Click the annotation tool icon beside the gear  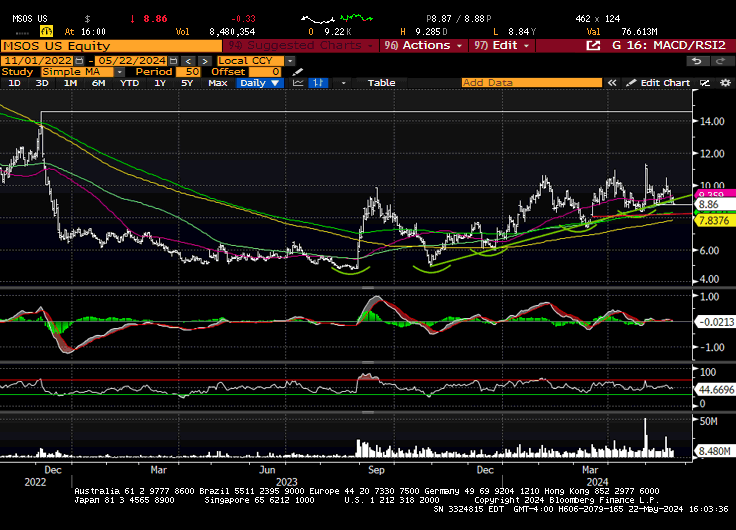point(705,83)
